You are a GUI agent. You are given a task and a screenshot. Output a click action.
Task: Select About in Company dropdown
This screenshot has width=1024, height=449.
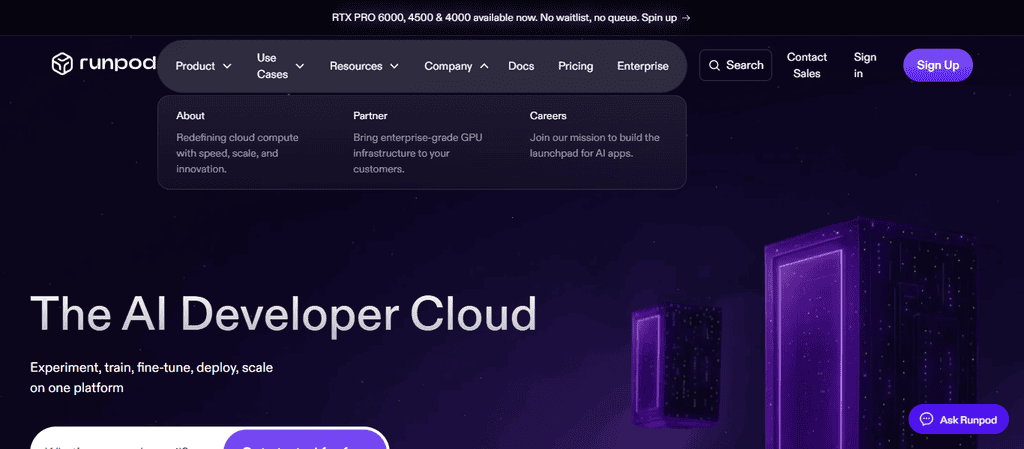(190, 116)
